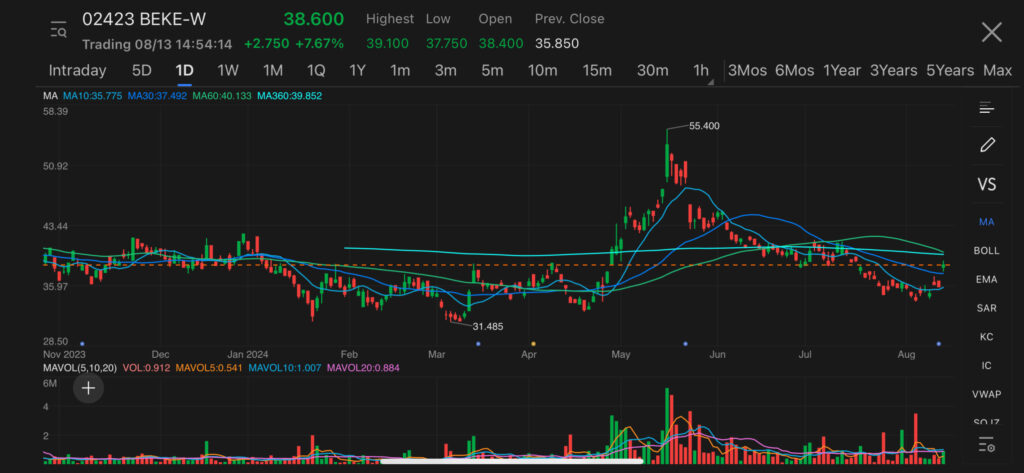The image size is (1024, 473).
Task: Select the 1W timeframe tab
Action: point(228,70)
